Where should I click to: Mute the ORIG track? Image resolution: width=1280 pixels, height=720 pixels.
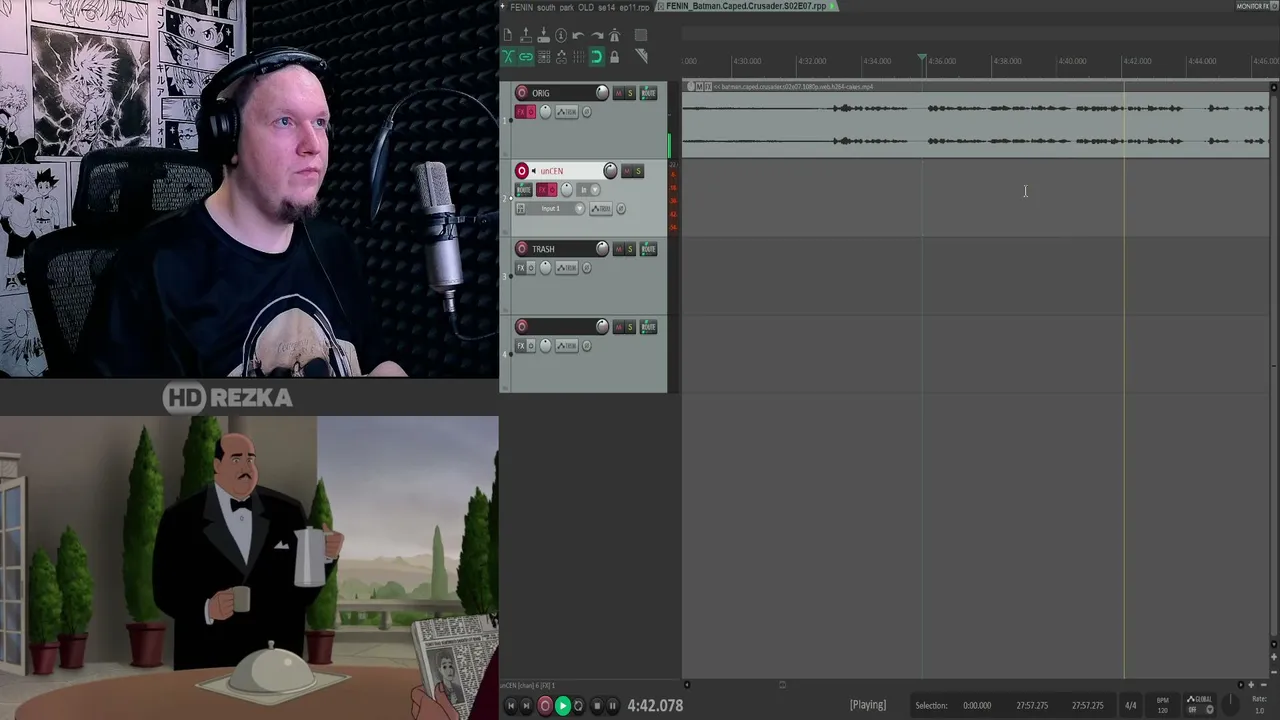pyautogui.click(x=619, y=93)
